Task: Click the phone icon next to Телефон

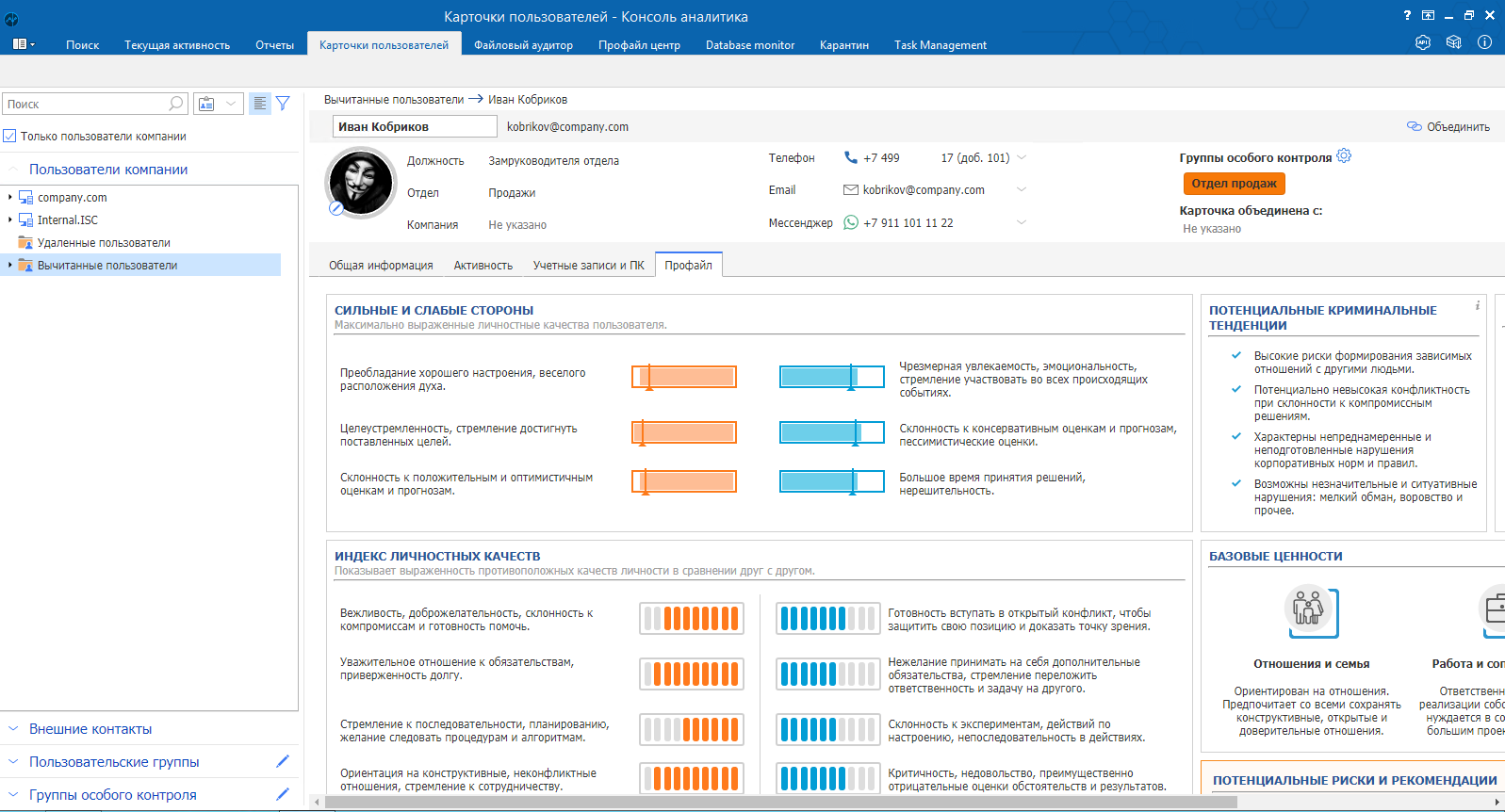Action: (850, 158)
